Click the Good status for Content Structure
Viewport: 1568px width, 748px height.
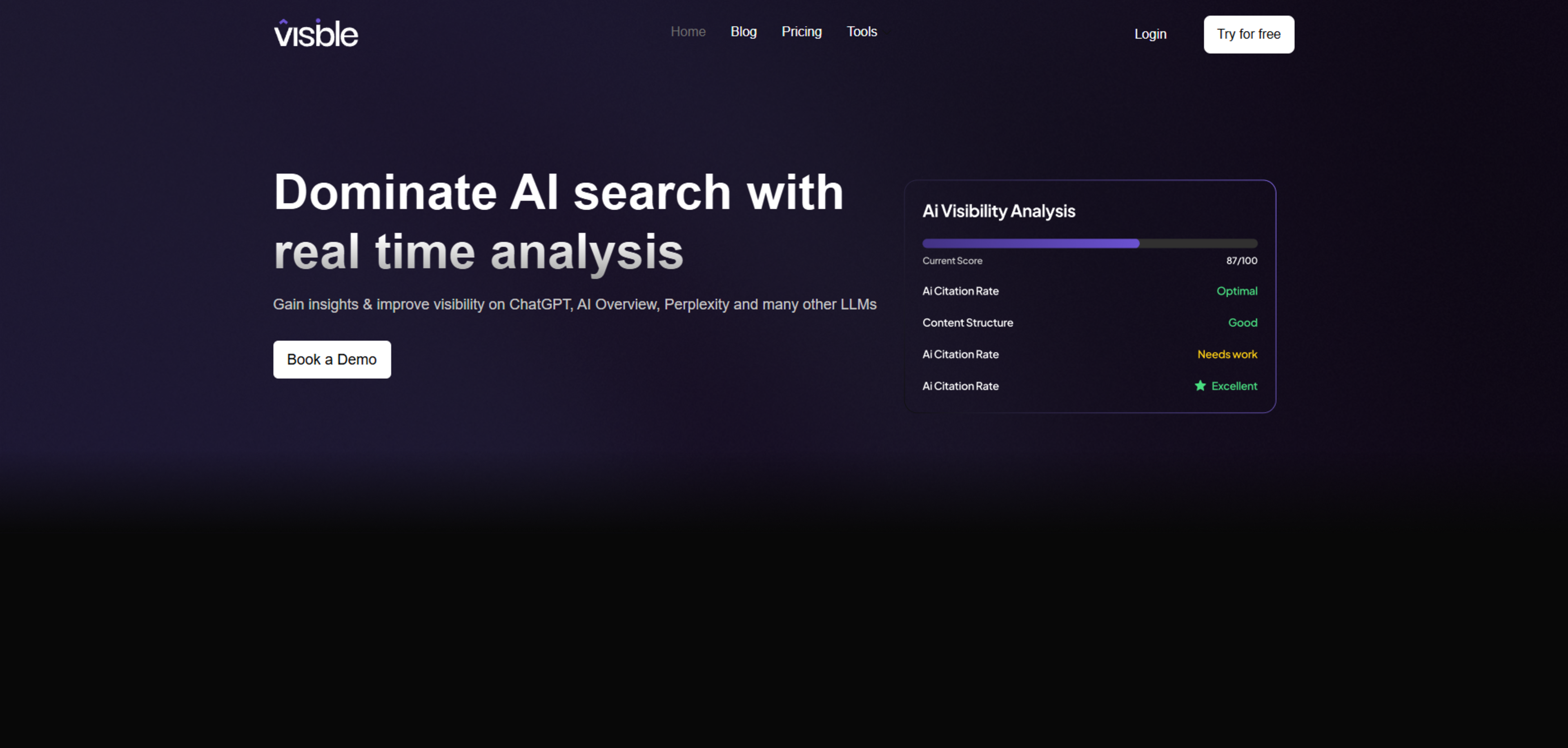[x=1242, y=322]
